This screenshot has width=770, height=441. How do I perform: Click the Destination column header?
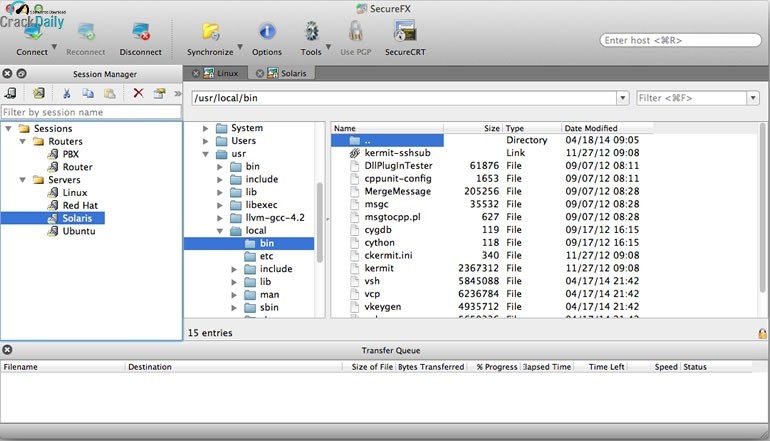(233, 367)
